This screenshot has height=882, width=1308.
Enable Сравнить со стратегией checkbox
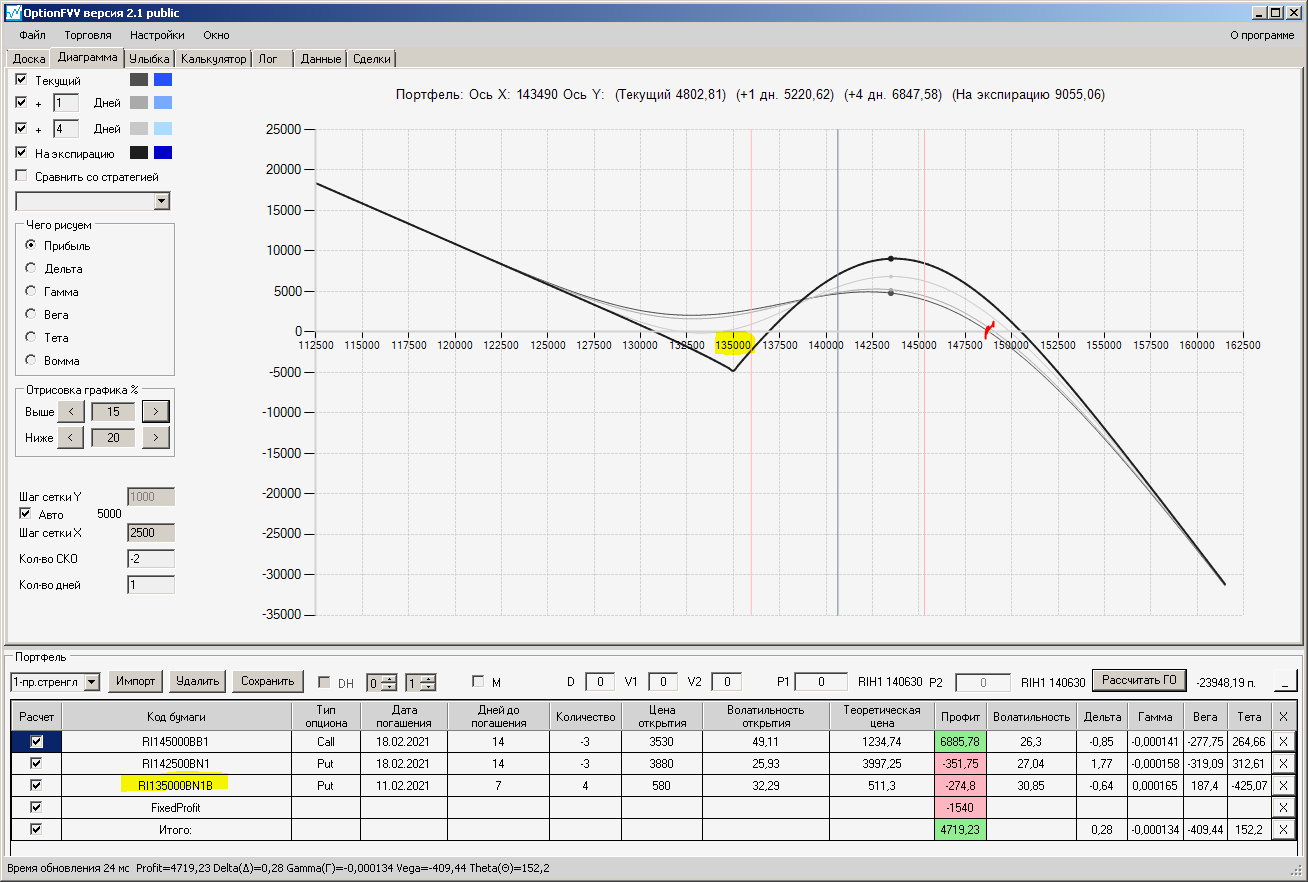click(x=22, y=177)
